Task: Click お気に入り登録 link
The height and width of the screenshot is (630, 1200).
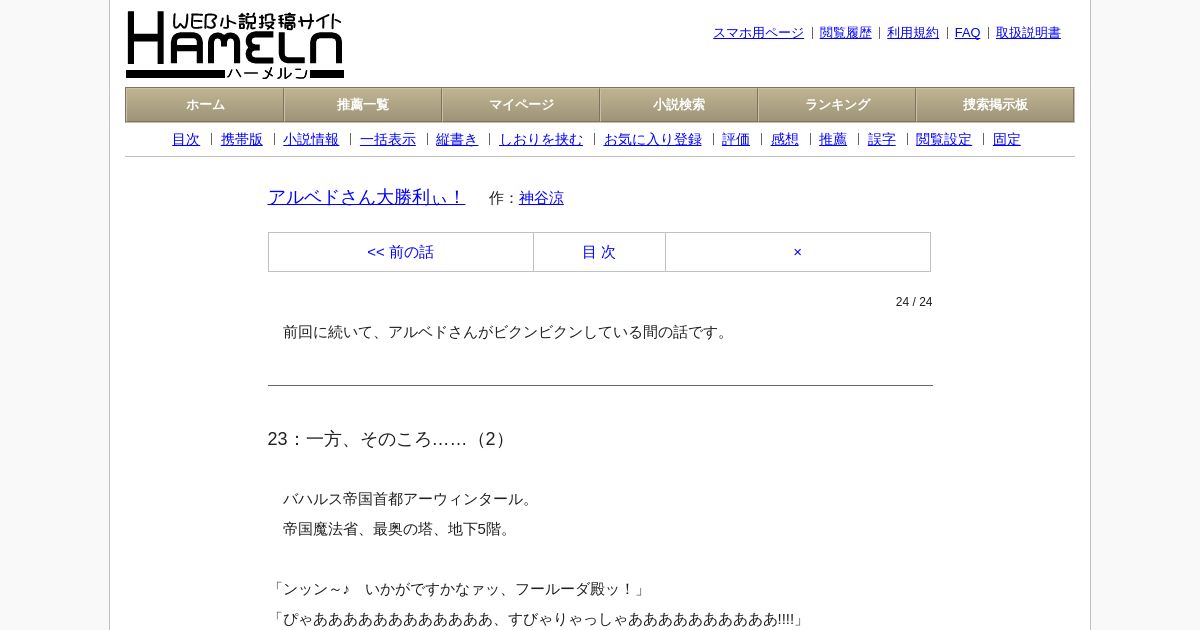Action: [653, 140]
